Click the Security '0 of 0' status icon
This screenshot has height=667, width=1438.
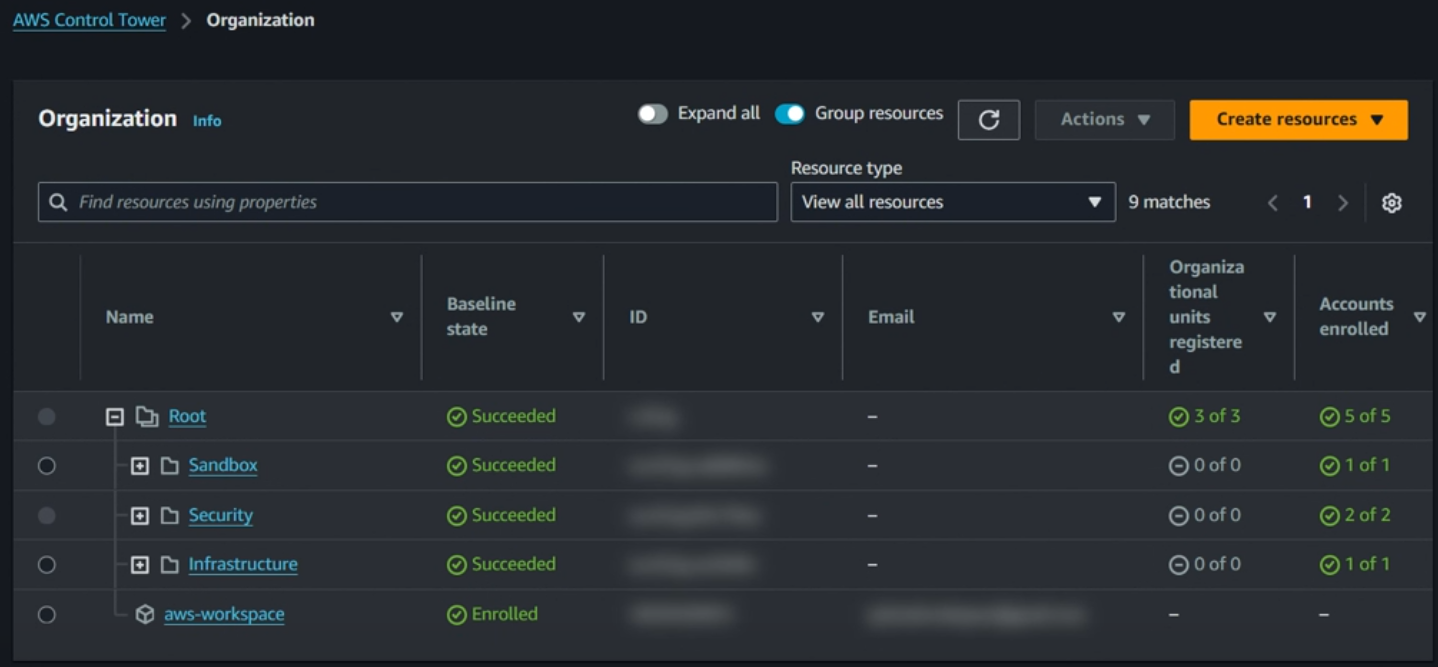pyautogui.click(x=1179, y=516)
